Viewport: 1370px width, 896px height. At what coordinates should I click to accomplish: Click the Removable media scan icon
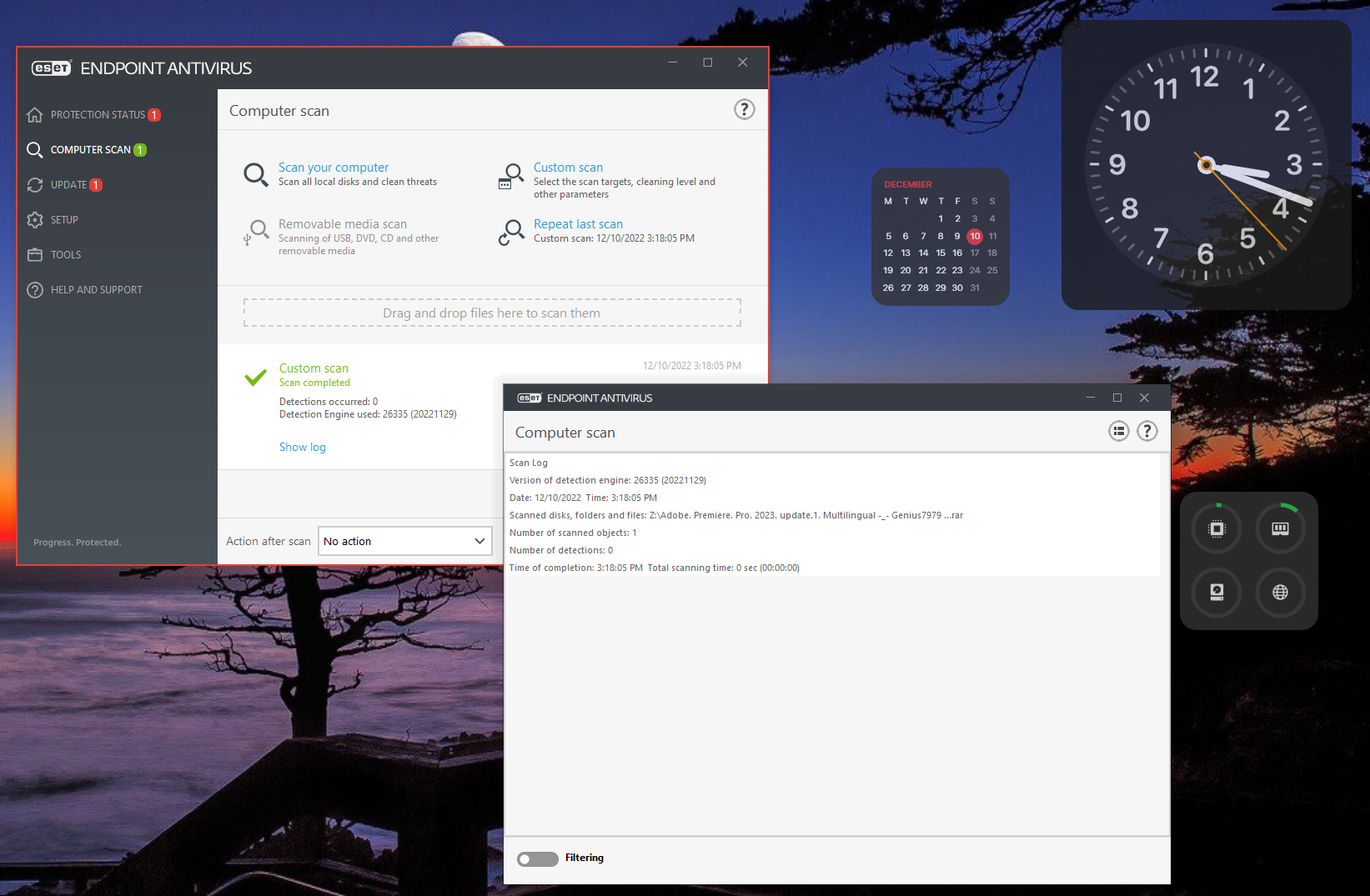(256, 232)
